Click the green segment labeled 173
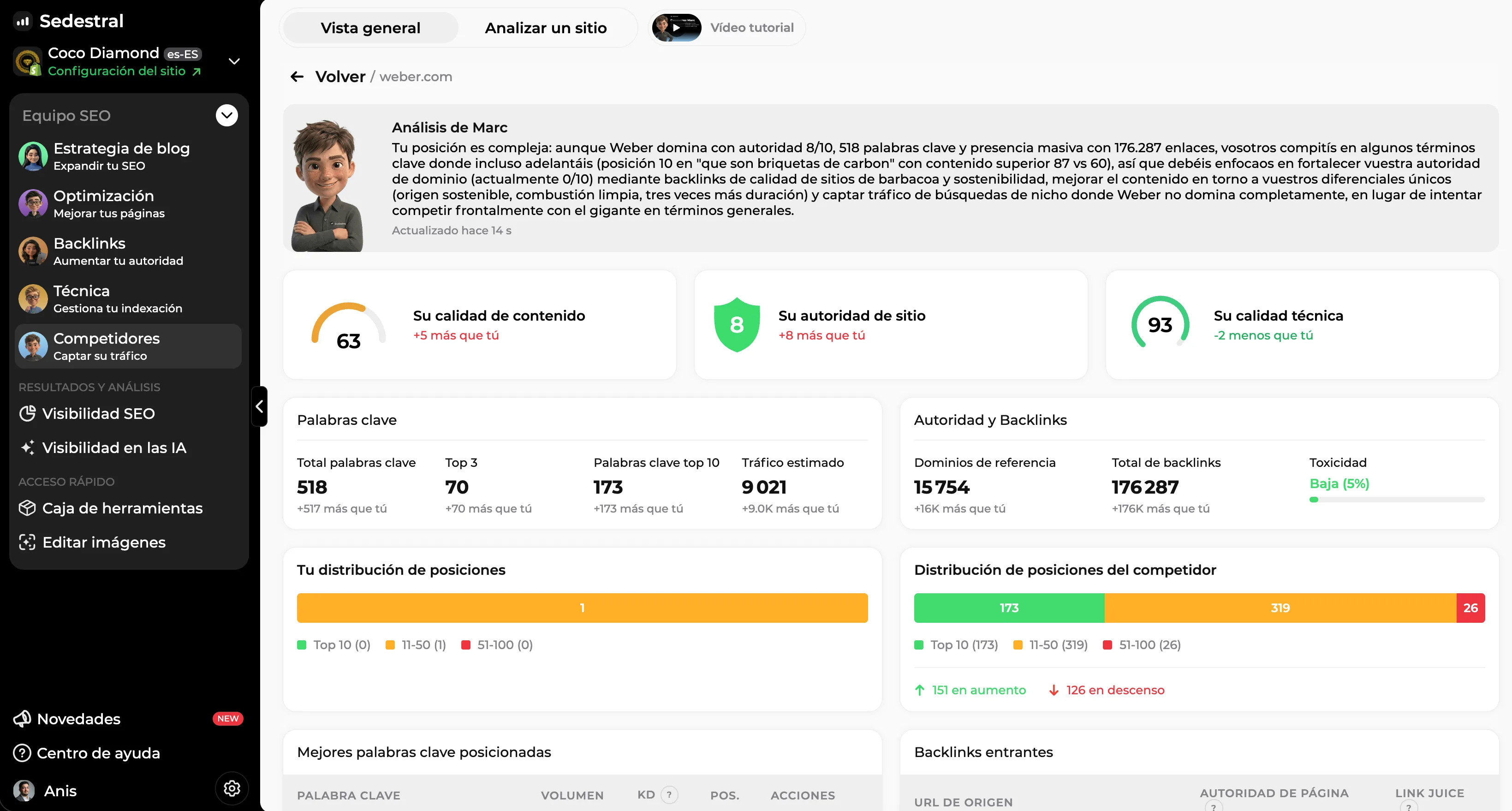The width and height of the screenshot is (1512, 811). click(1009, 608)
